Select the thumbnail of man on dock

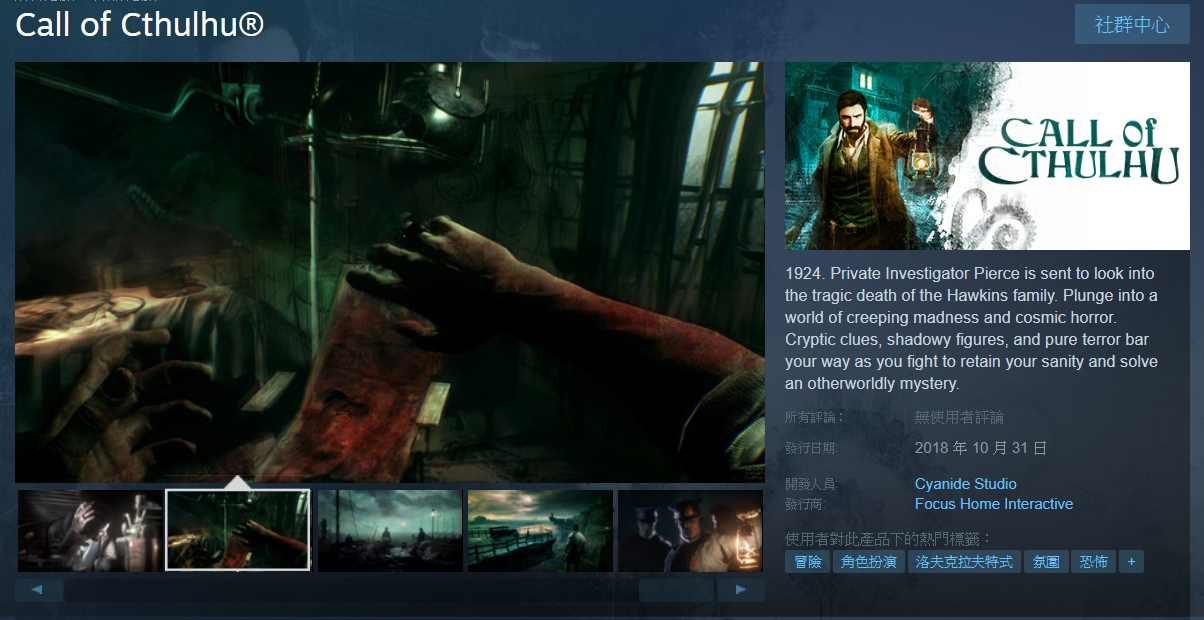tap(540, 530)
